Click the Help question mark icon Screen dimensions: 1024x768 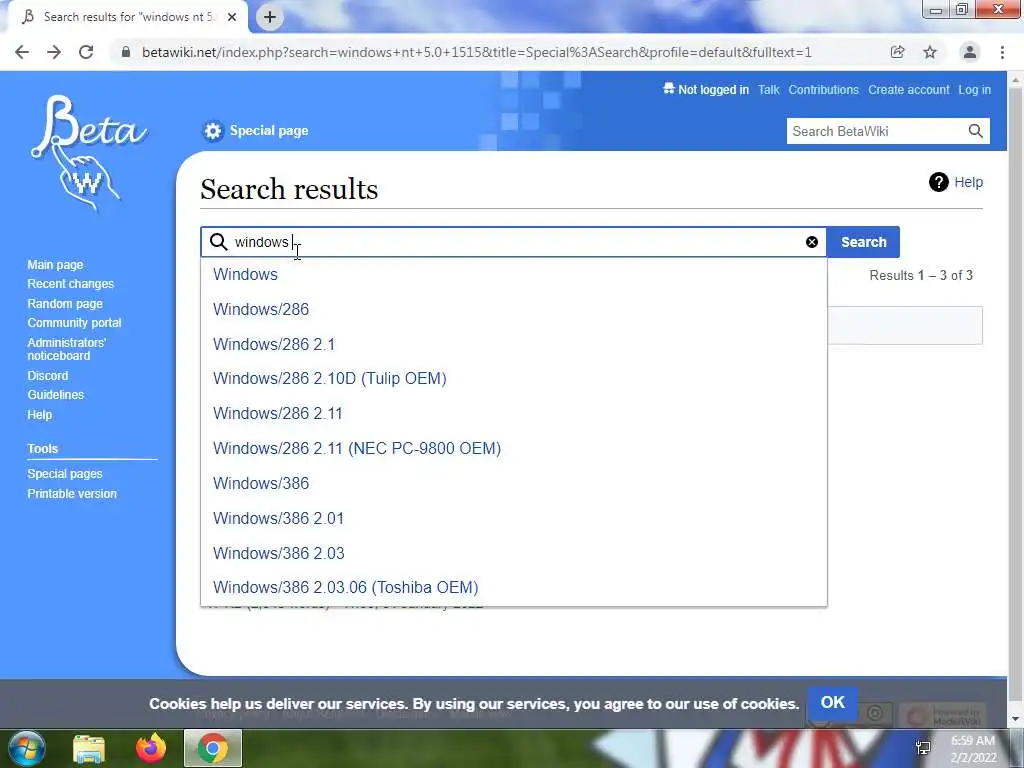point(938,182)
